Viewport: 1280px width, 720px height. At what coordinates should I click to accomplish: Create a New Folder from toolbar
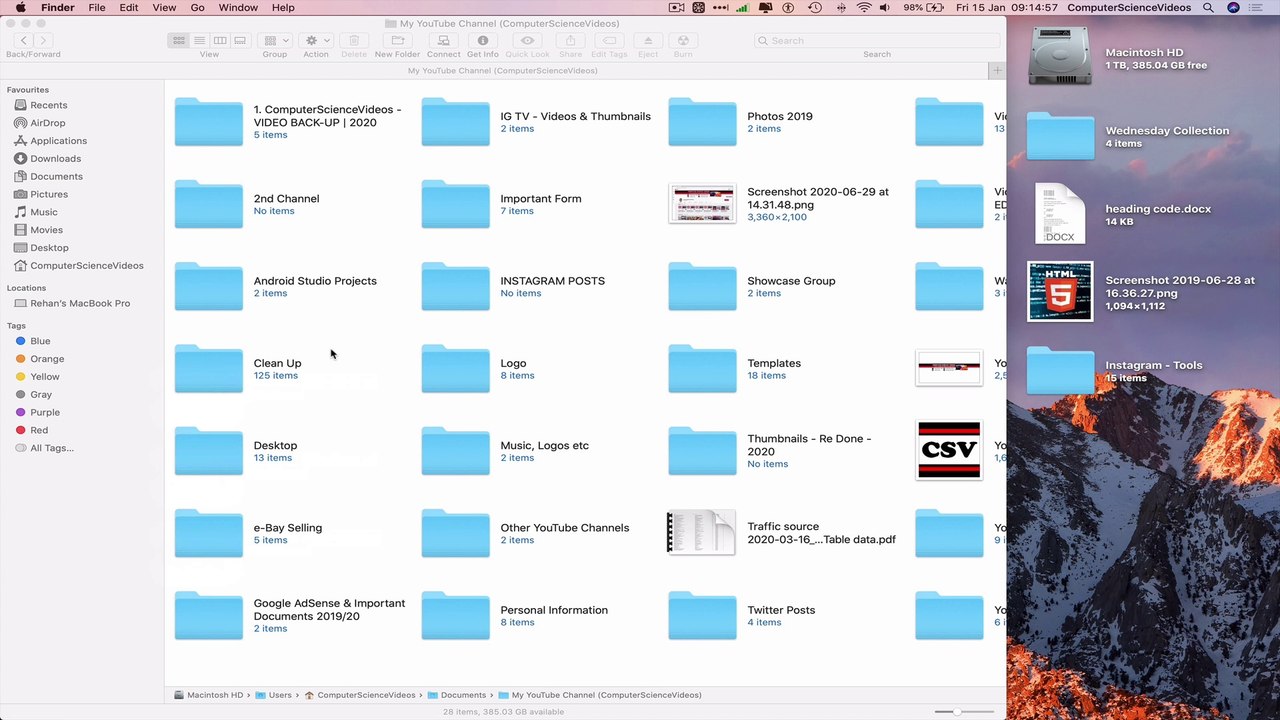pyautogui.click(x=398, y=40)
